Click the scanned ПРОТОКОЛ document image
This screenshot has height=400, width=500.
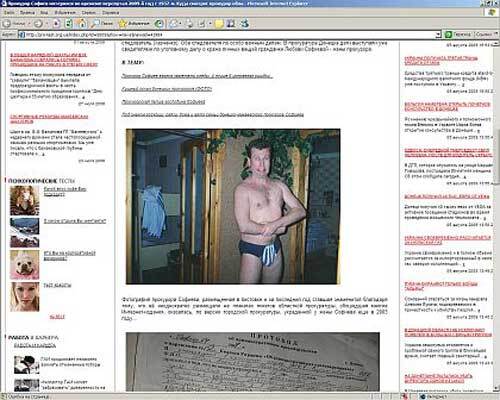pos(252,362)
